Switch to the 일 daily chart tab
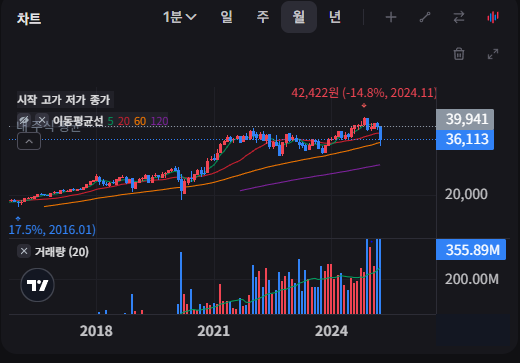 point(227,17)
